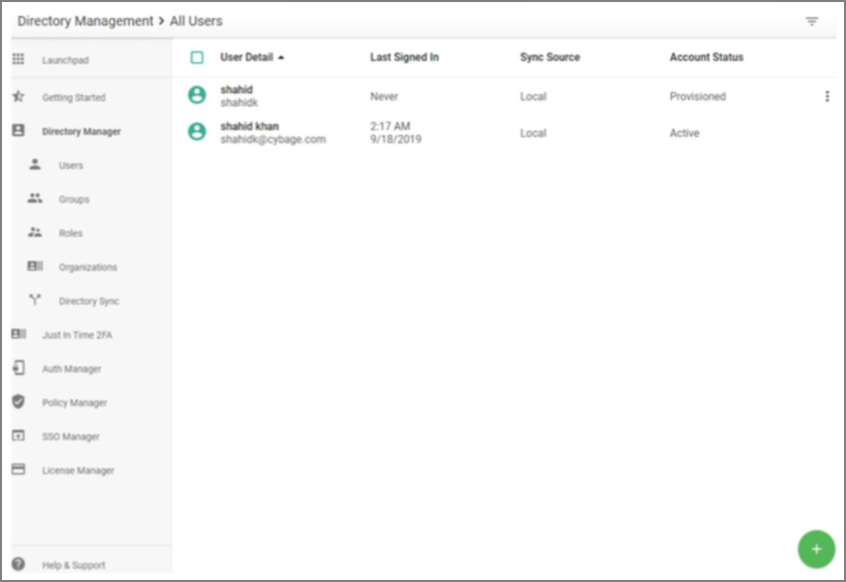Click the 2:17 AM sign-in time

tap(390, 126)
